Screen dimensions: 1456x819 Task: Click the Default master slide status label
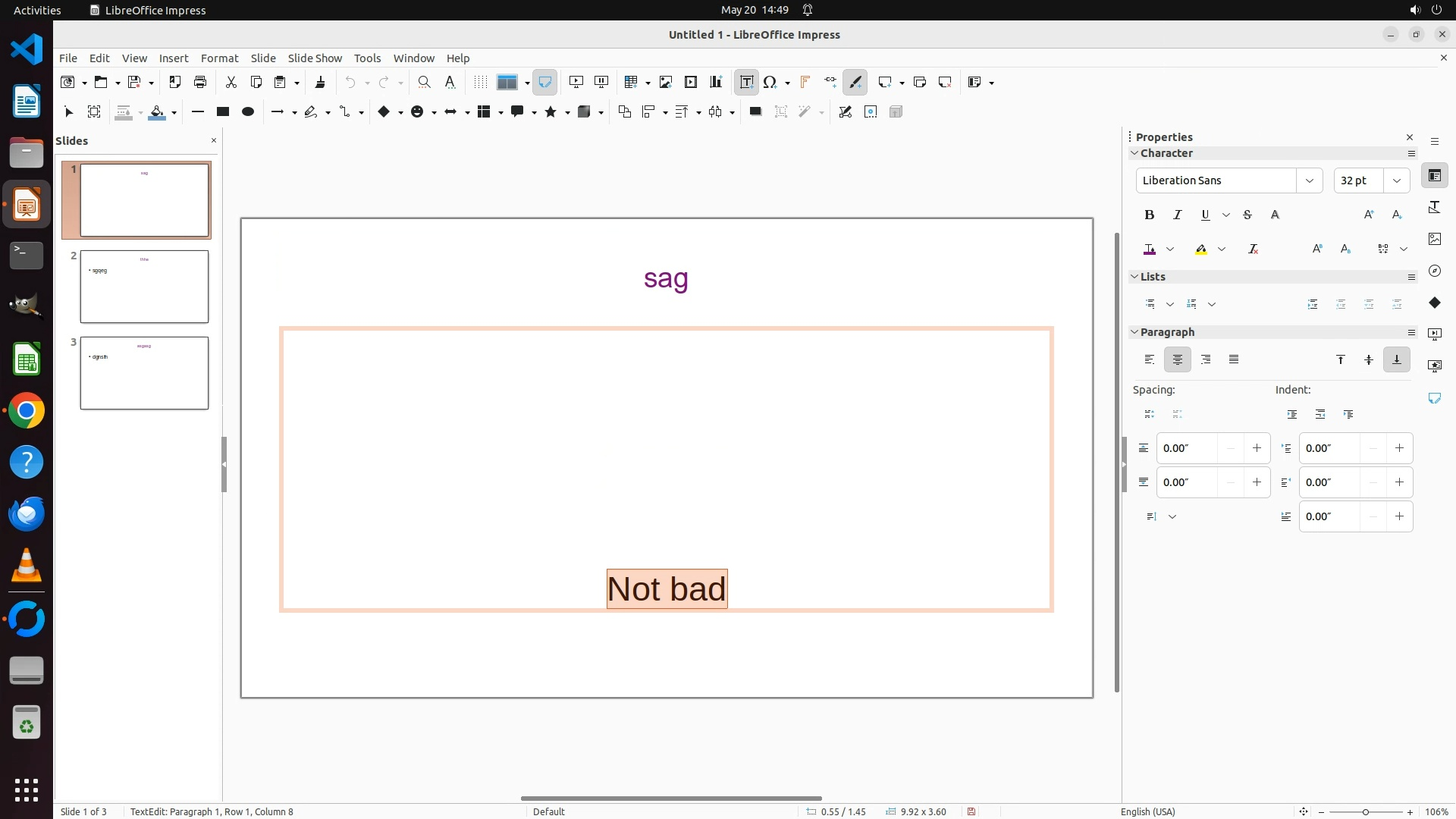[x=548, y=811]
